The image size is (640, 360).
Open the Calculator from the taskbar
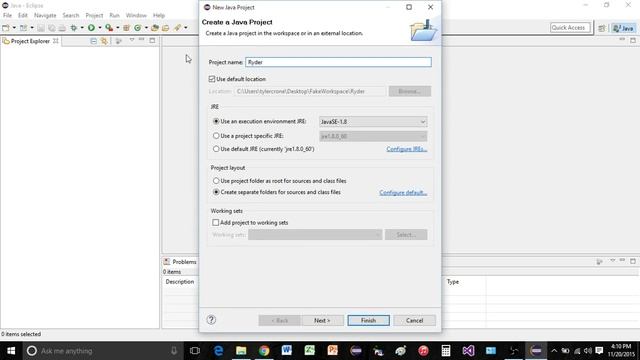point(446,351)
